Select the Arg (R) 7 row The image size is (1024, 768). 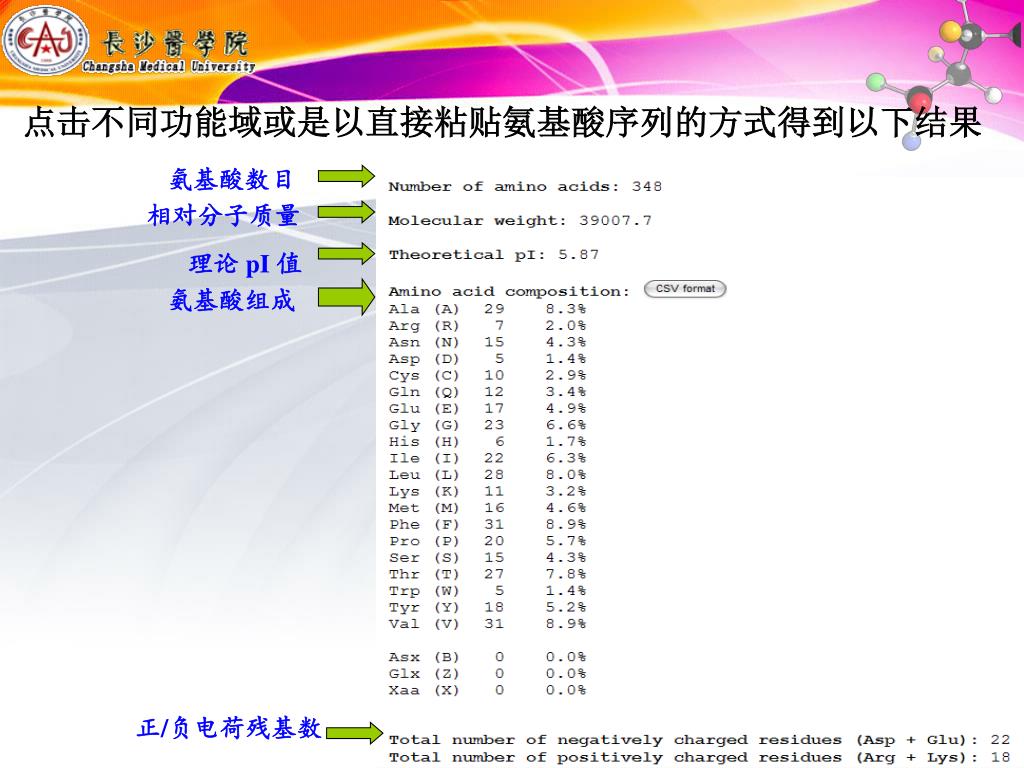487,325
